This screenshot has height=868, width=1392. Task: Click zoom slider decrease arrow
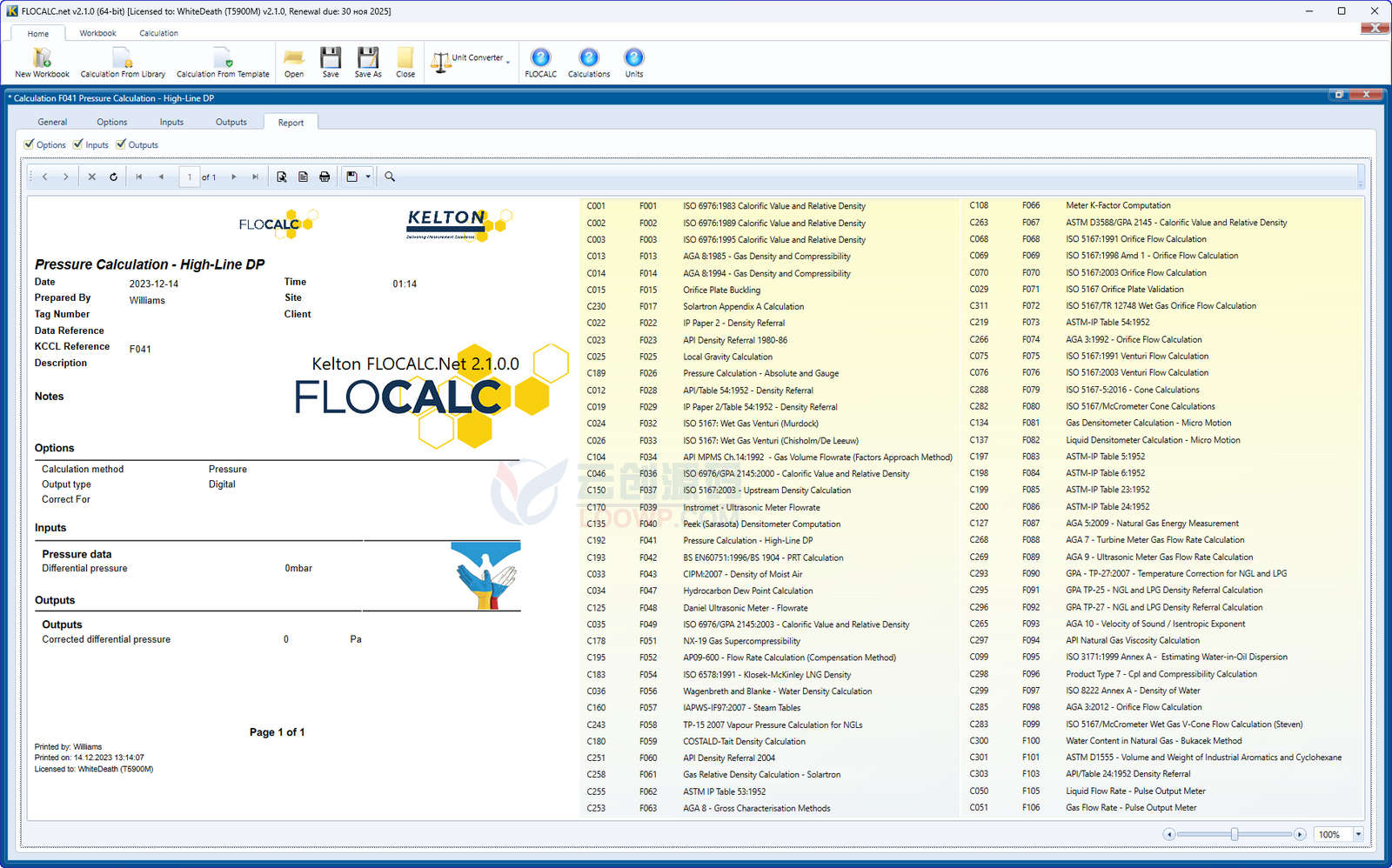coord(1169,834)
